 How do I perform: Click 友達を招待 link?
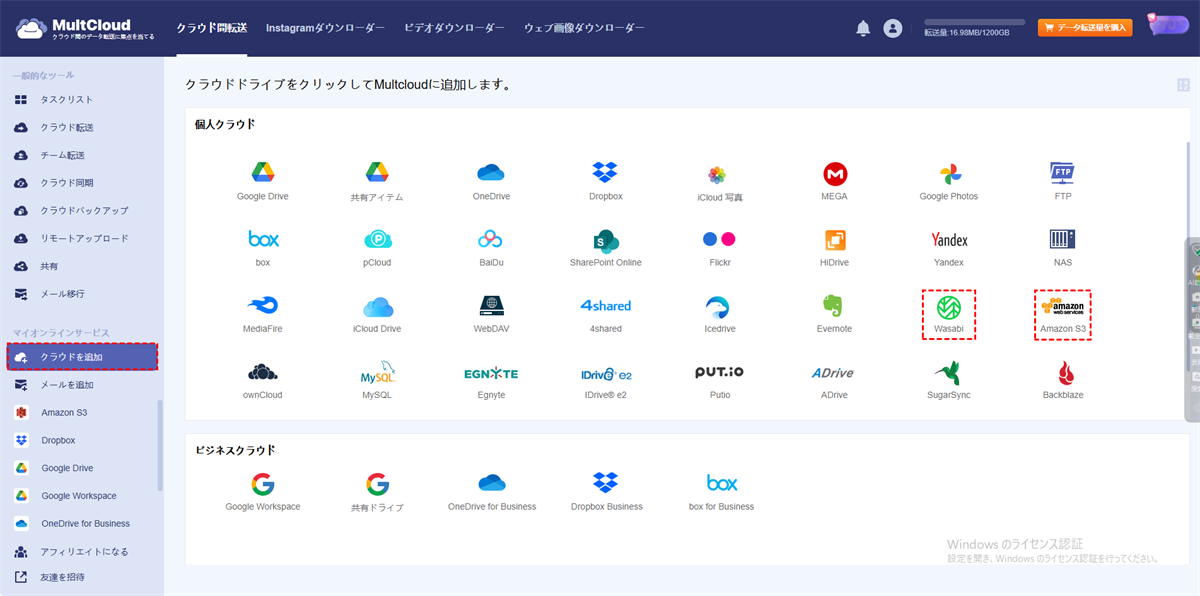tap(62, 577)
